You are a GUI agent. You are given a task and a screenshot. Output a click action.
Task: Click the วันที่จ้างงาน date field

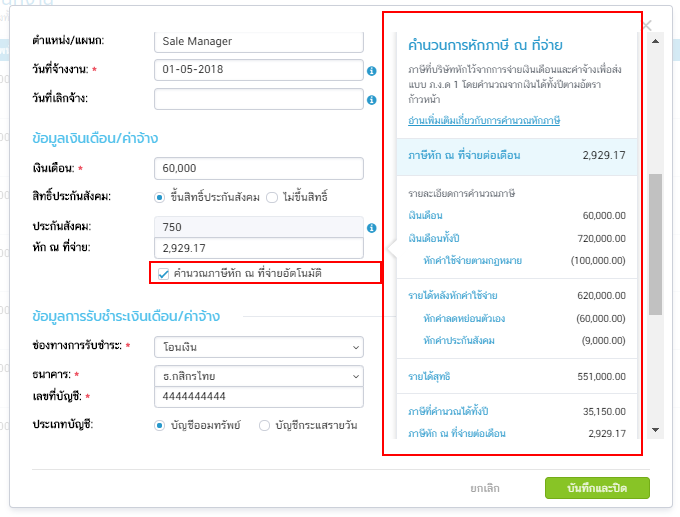coord(259,70)
